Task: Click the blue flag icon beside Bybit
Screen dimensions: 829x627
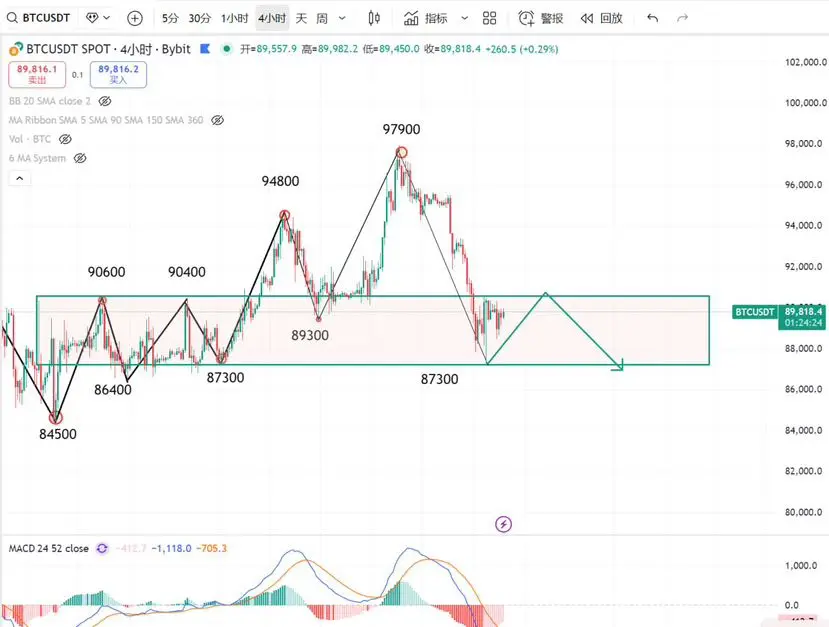Action: [206, 49]
